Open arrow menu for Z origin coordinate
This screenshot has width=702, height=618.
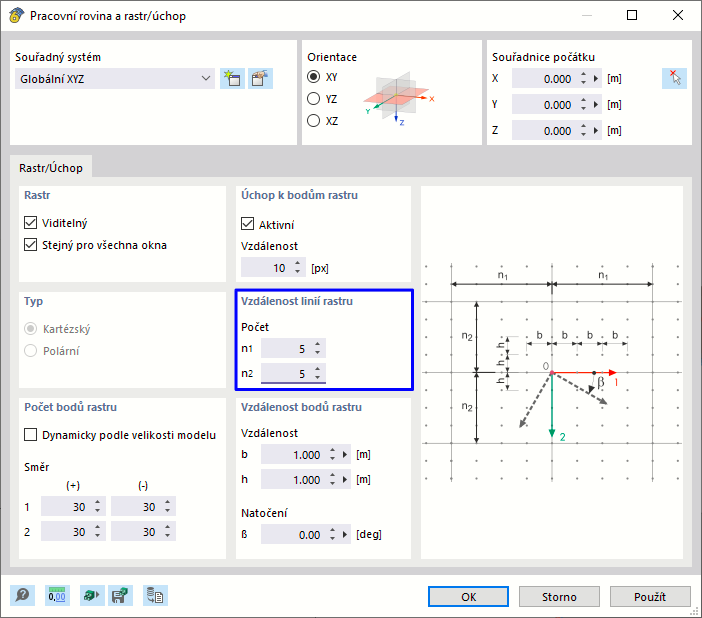[x=596, y=131]
